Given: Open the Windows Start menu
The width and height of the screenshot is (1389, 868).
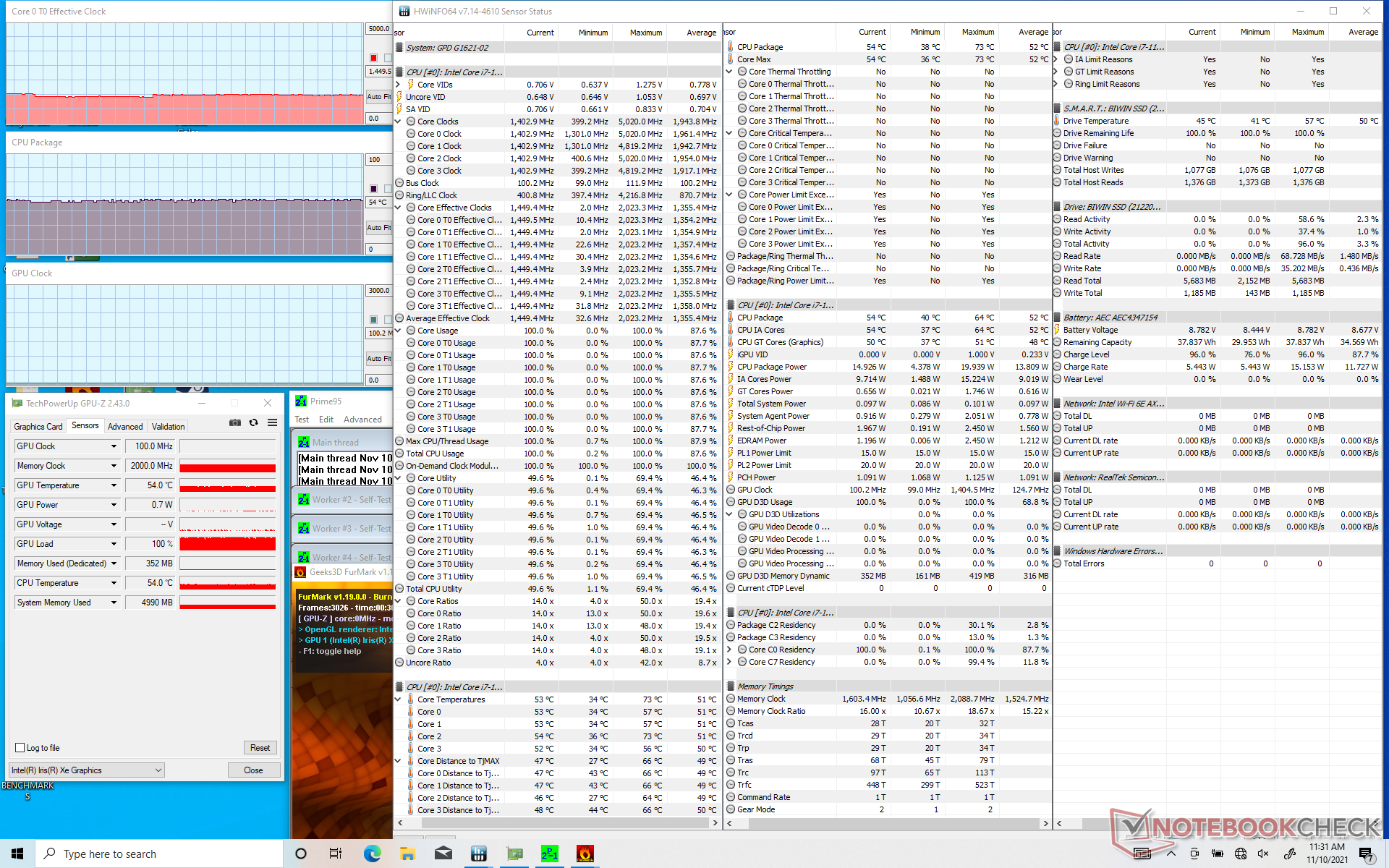Looking at the screenshot, I should point(17,854).
